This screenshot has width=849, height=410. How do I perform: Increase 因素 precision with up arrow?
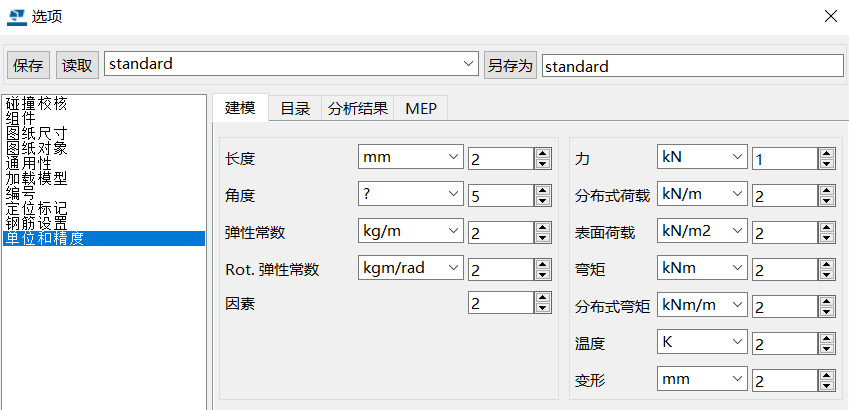click(x=543, y=297)
